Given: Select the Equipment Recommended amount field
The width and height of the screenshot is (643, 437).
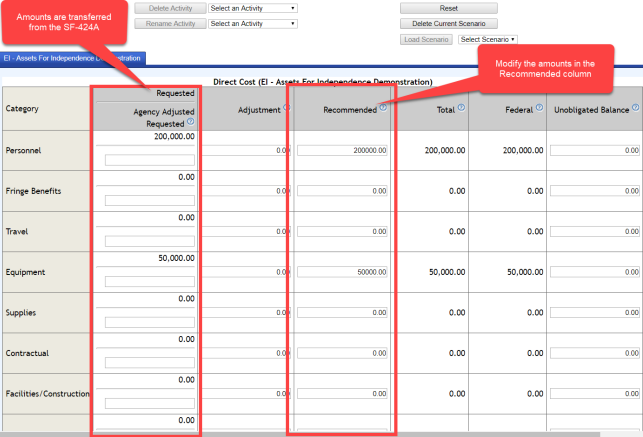Looking at the screenshot, I should point(343,272).
